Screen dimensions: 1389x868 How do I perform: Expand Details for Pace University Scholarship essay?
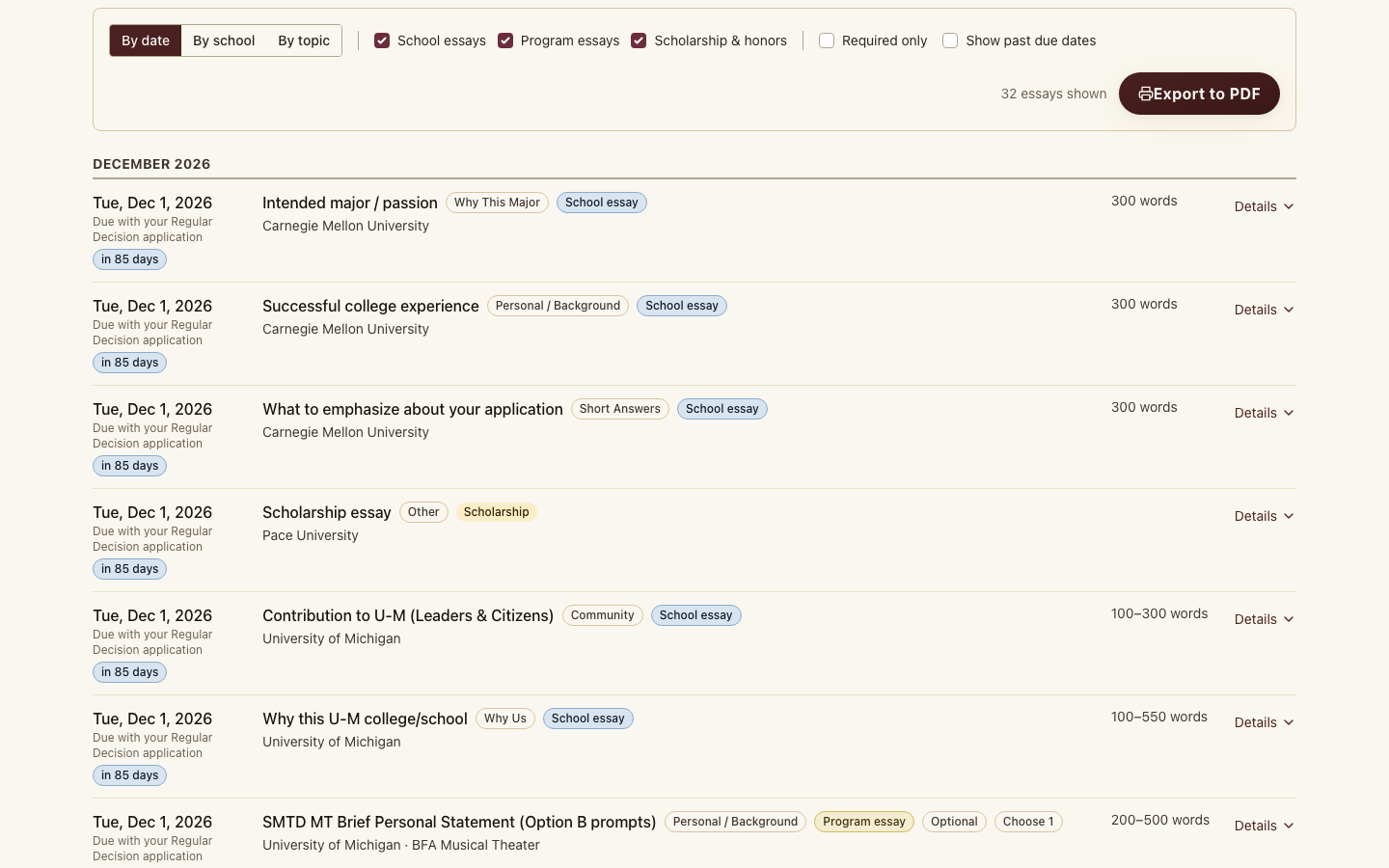1264,516
